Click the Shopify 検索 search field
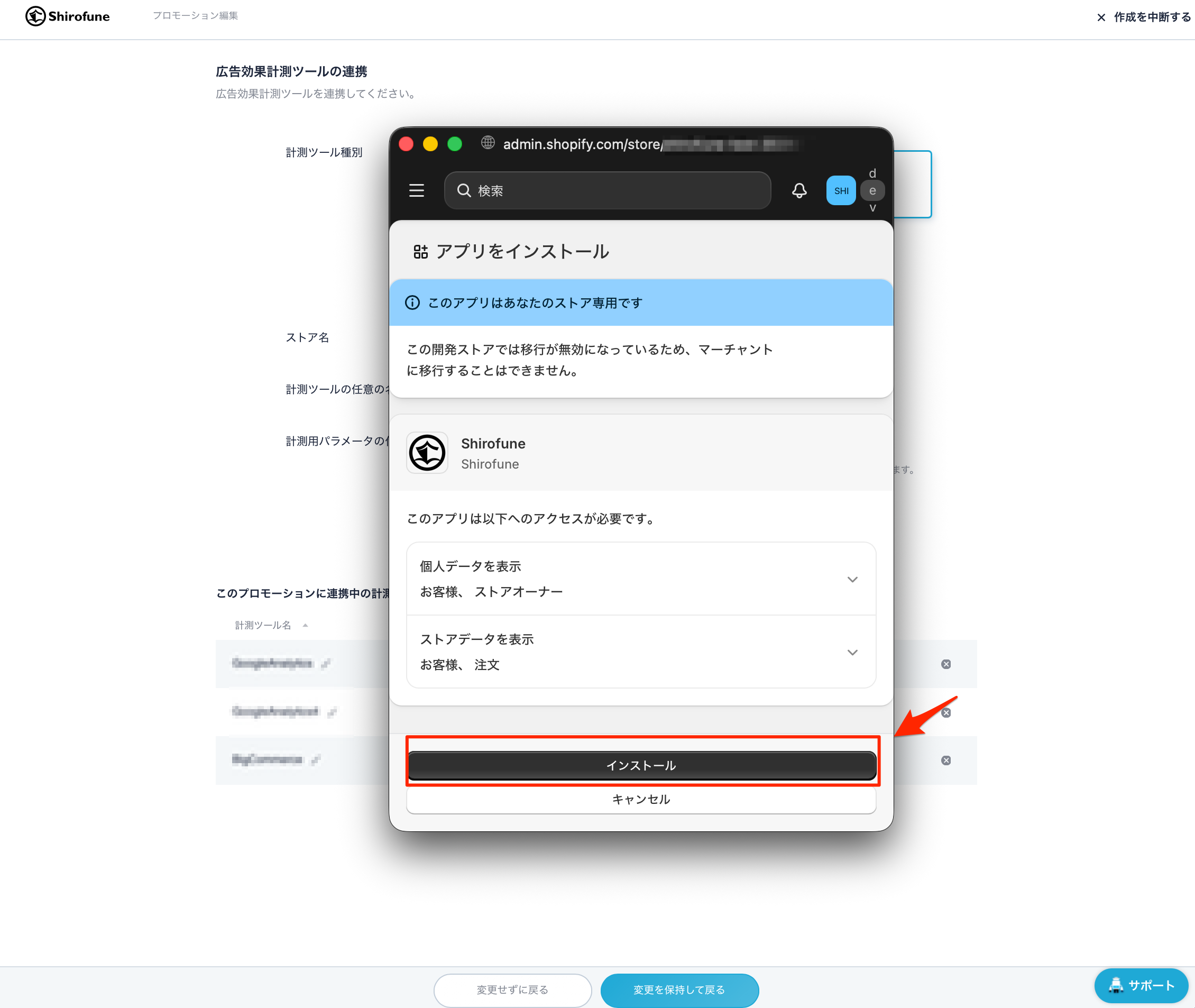The height and width of the screenshot is (1008, 1195). (x=607, y=190)
